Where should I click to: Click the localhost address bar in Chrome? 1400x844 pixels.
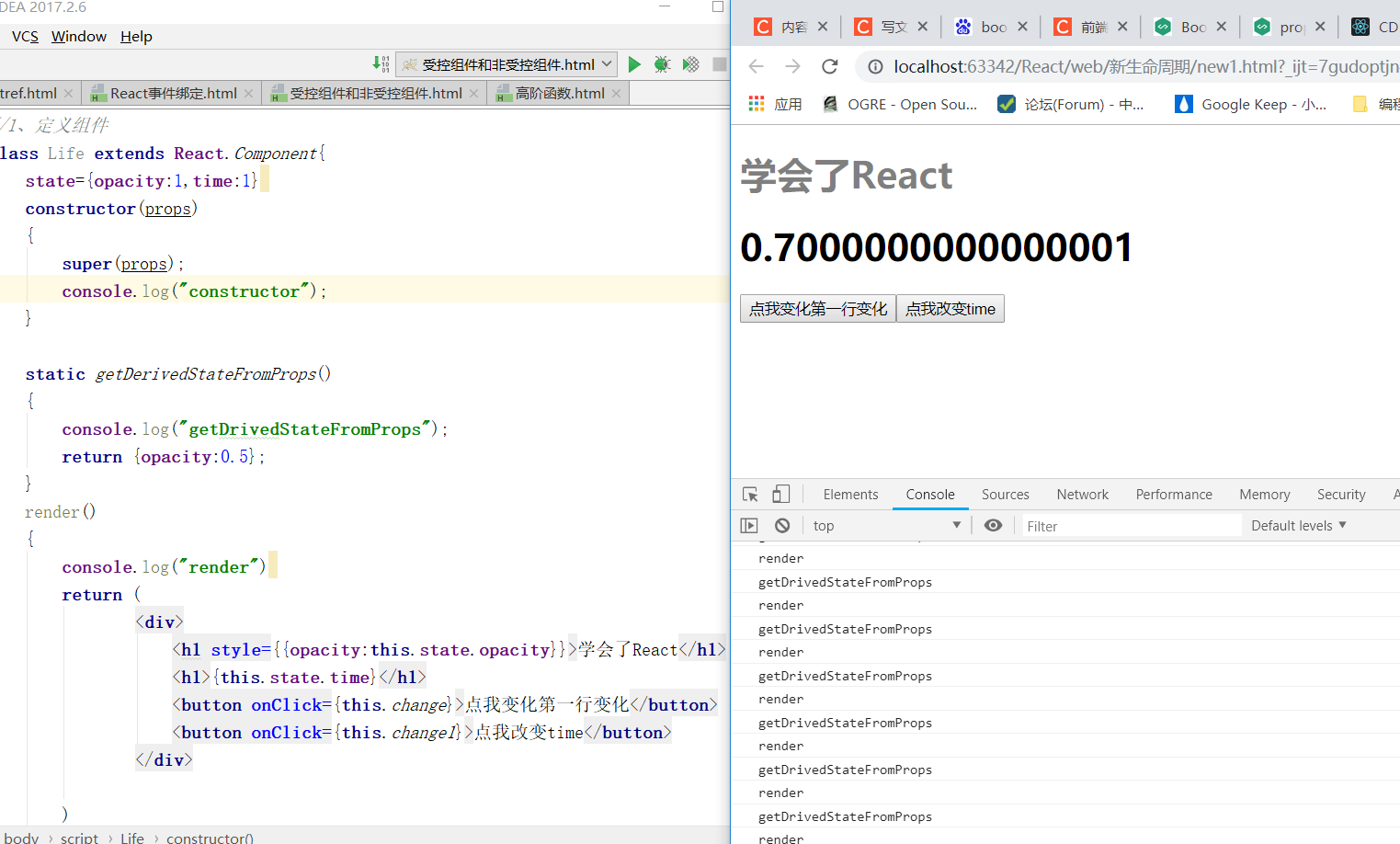[1145, 66]
